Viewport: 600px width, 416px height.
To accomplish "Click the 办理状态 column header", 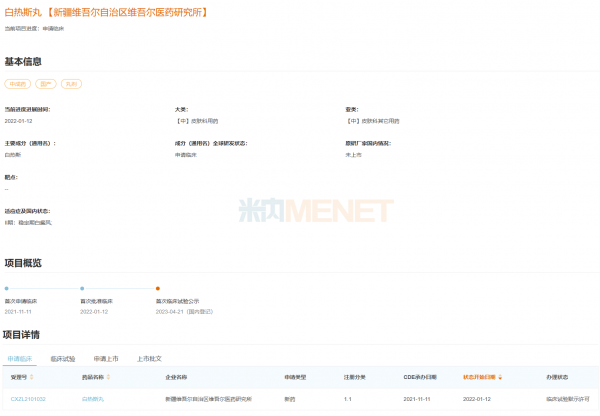I will point(557,378).
